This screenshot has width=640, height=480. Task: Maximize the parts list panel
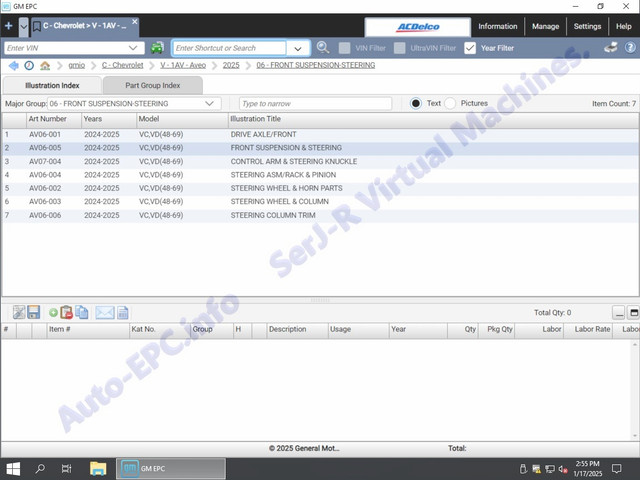633,313
